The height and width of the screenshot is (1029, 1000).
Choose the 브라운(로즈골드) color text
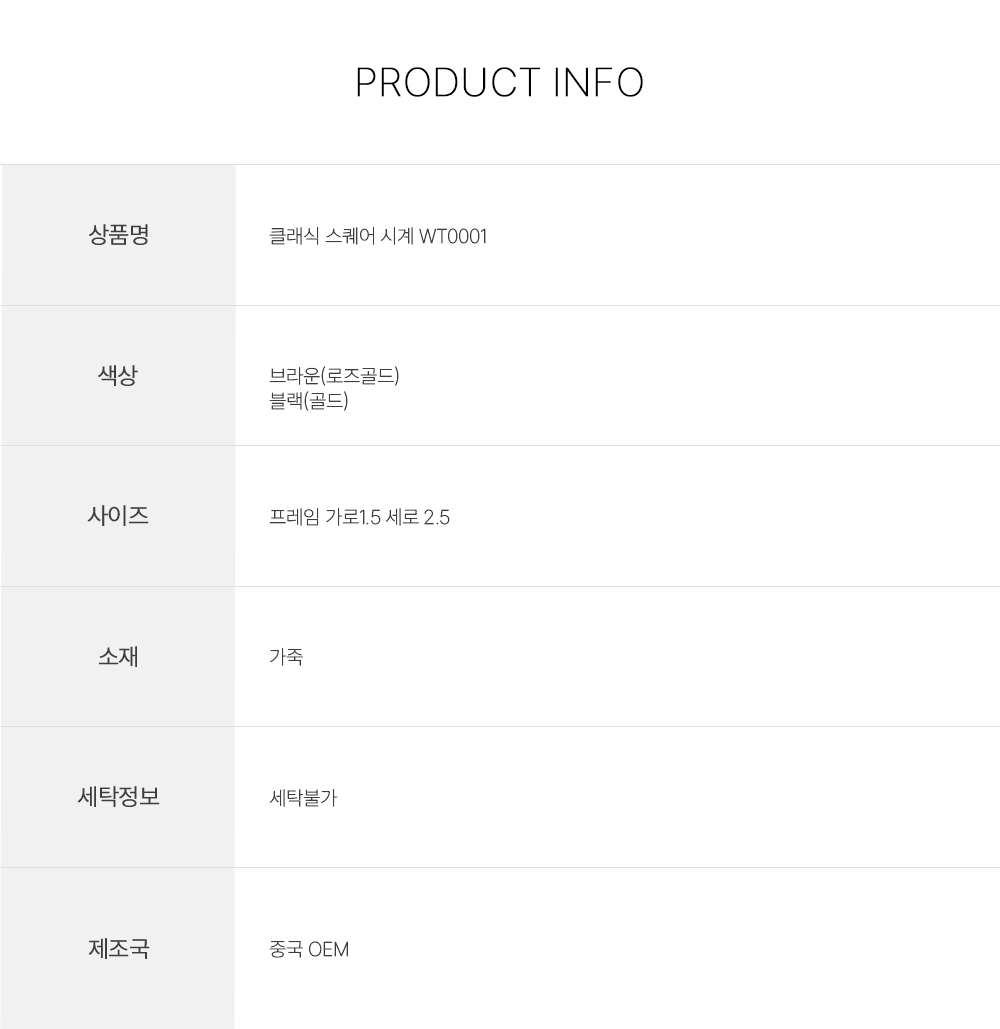(x=334, y=376)
